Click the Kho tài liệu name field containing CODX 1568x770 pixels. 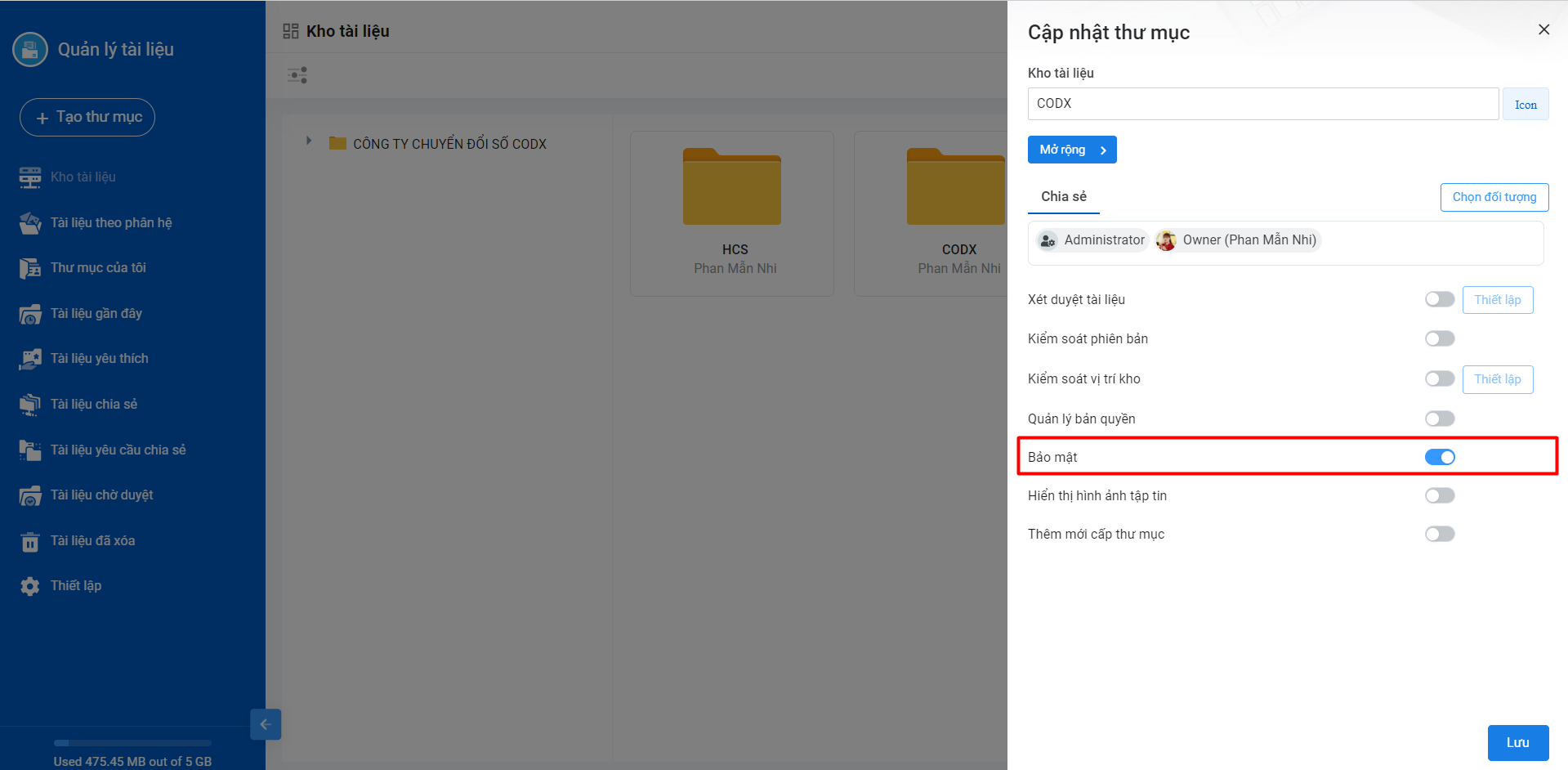point(1263,104)
